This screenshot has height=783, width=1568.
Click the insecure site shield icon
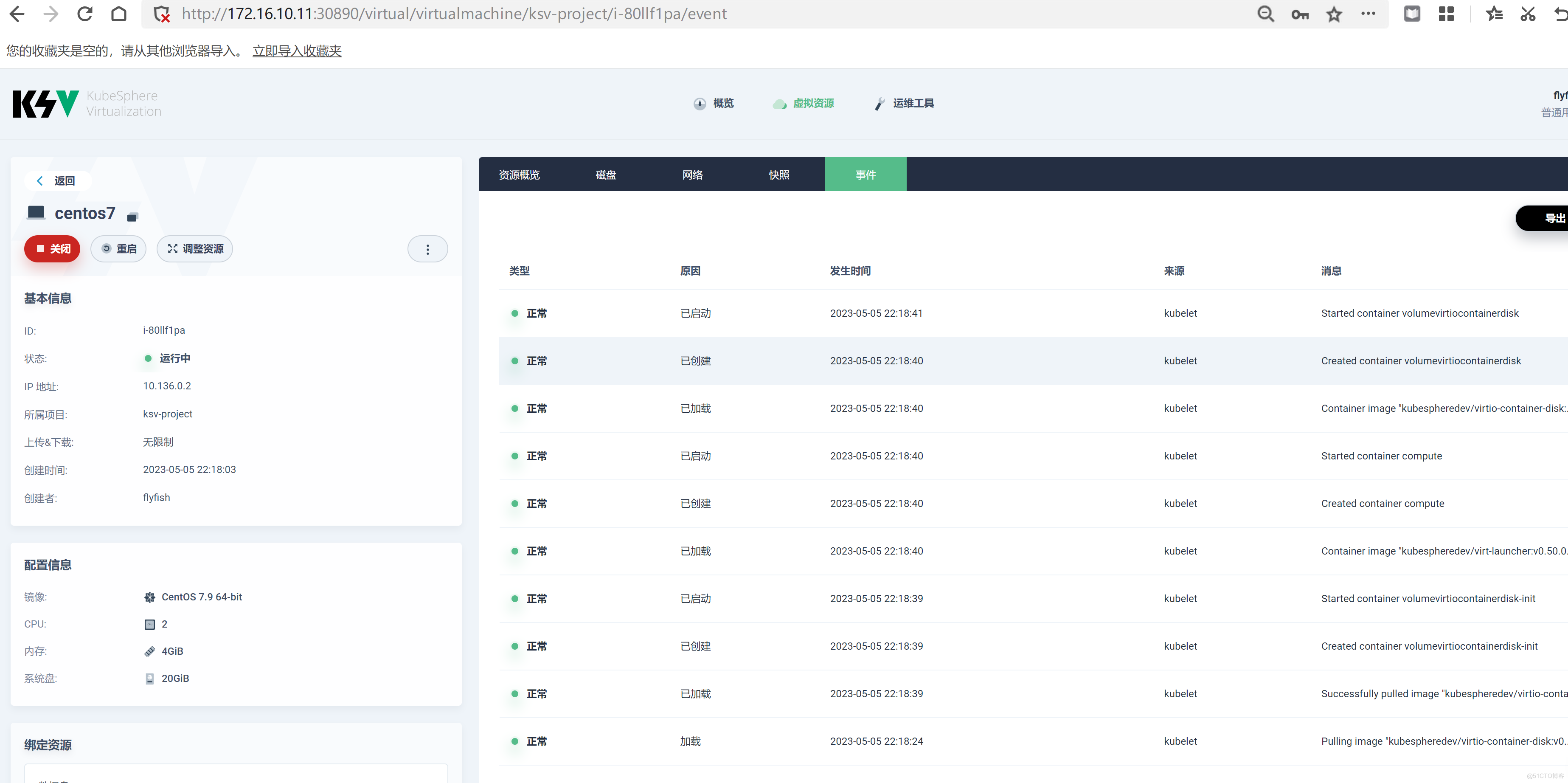[161, 14]
